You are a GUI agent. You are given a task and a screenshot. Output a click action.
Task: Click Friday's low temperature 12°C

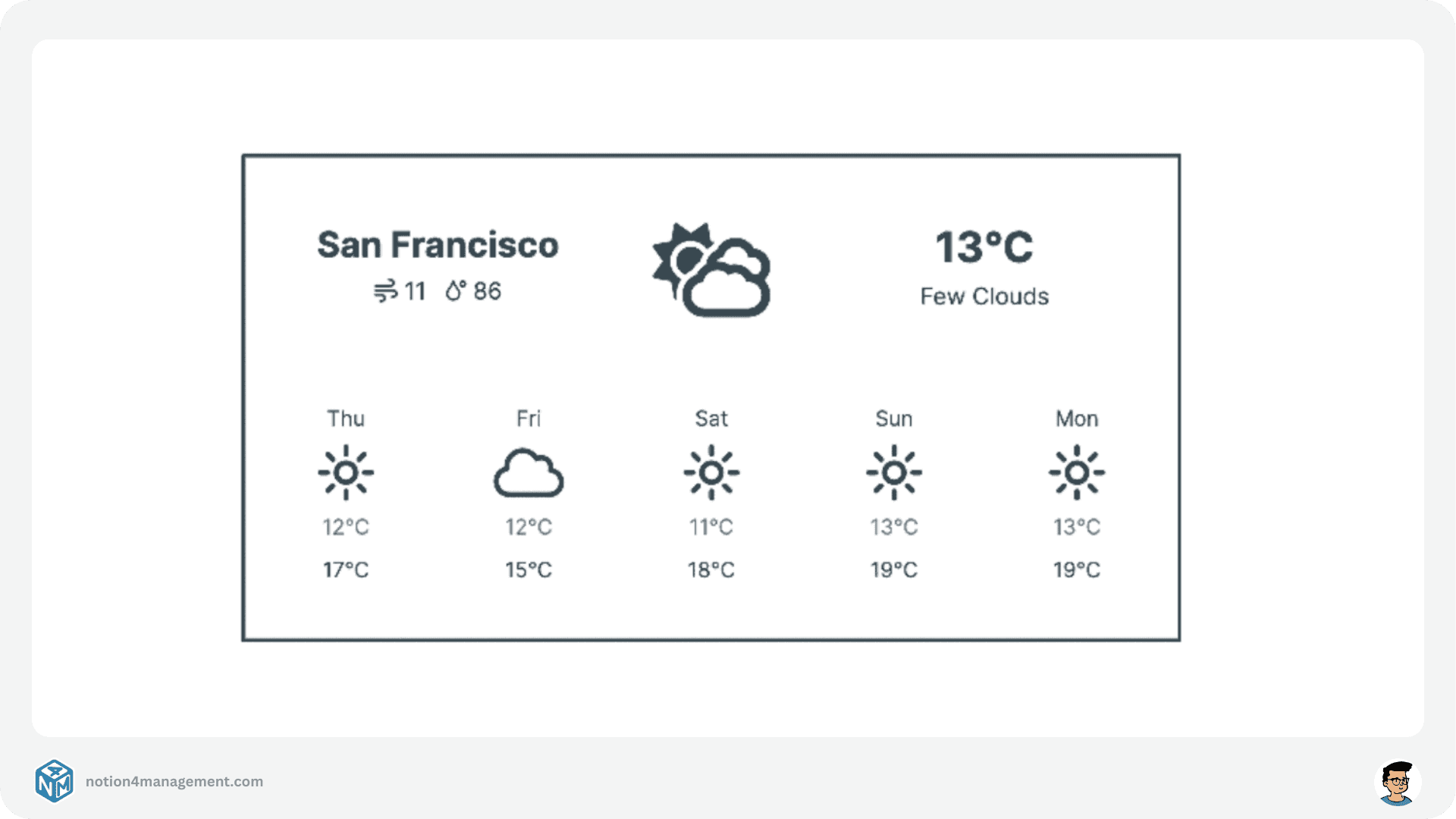[529, 527]
